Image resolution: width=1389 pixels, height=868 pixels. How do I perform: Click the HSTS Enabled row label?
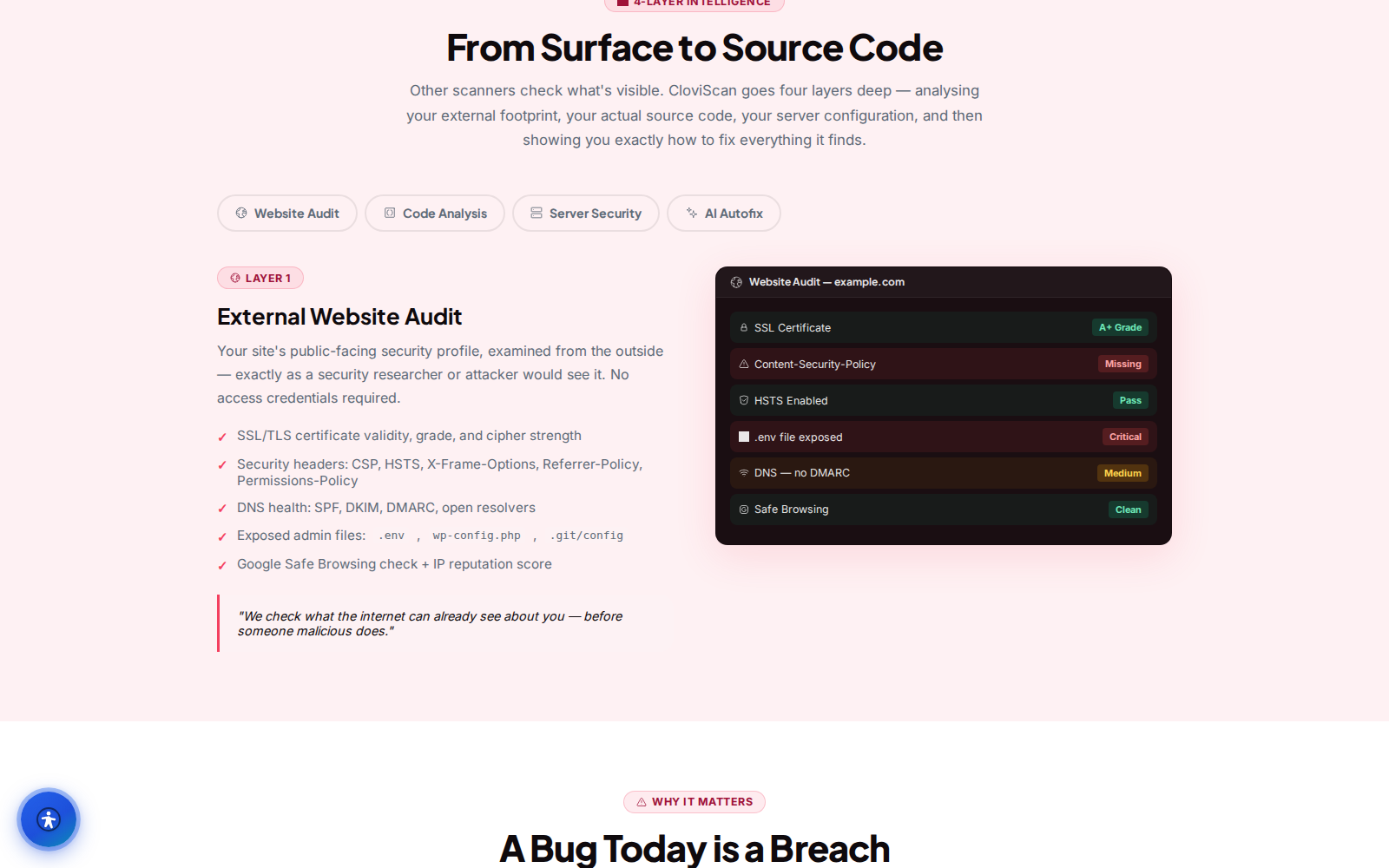(x=791, y=401)
